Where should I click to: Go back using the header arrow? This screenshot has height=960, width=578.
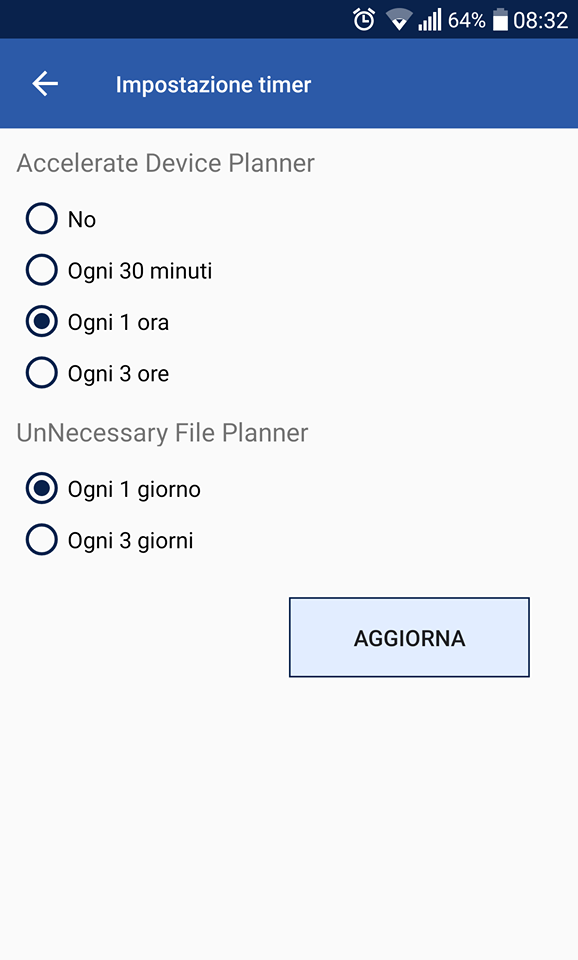coord(45,84)
